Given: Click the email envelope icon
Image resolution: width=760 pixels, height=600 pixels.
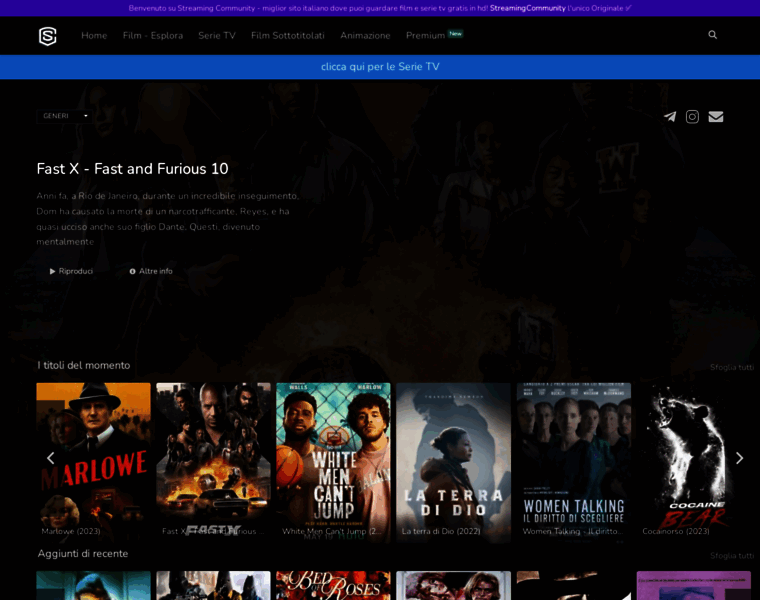Looking at the screenshot, I should click(x=715, y=117).
